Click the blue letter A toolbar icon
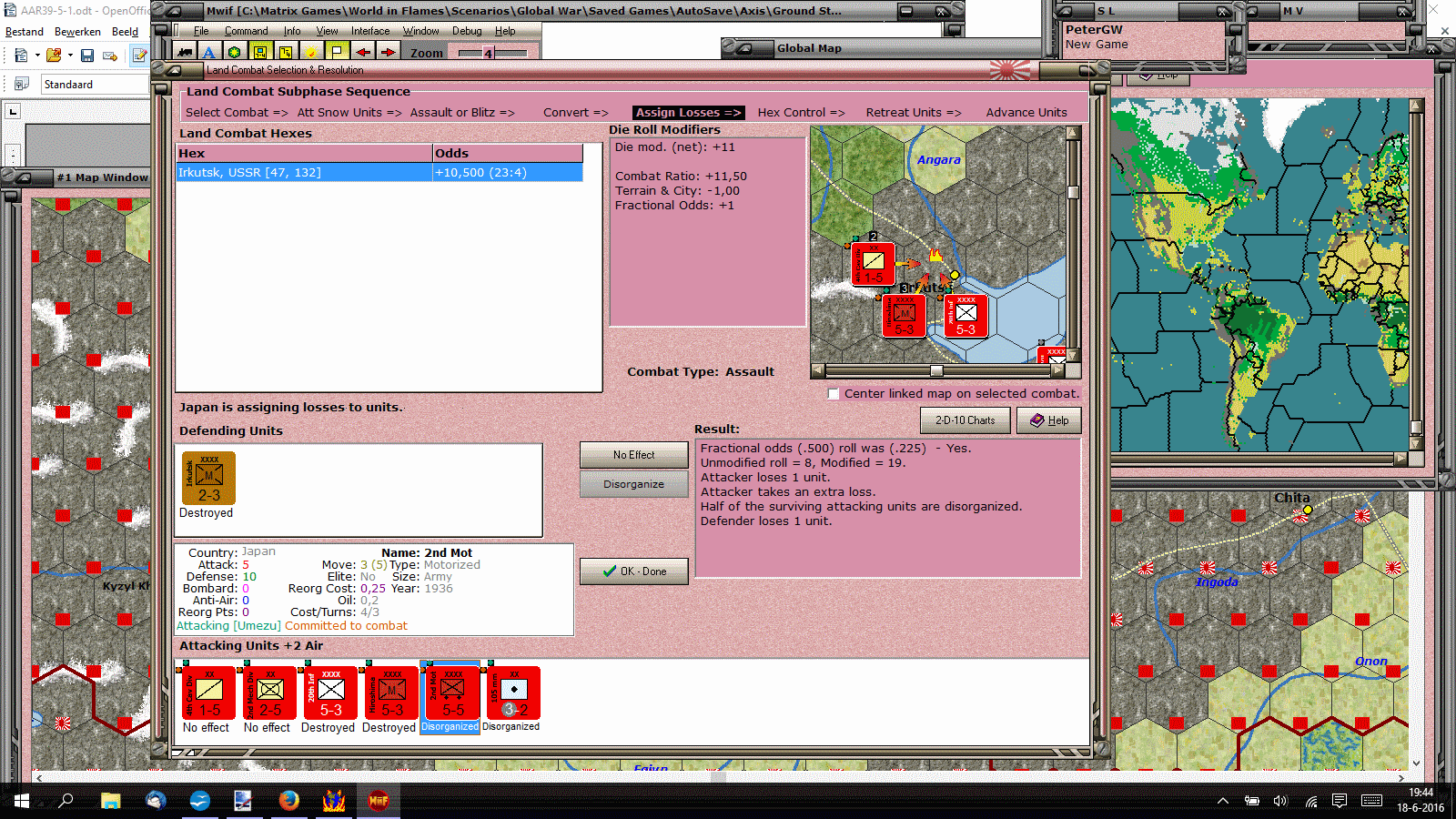Screen dimensions: 1456x819 209,53
